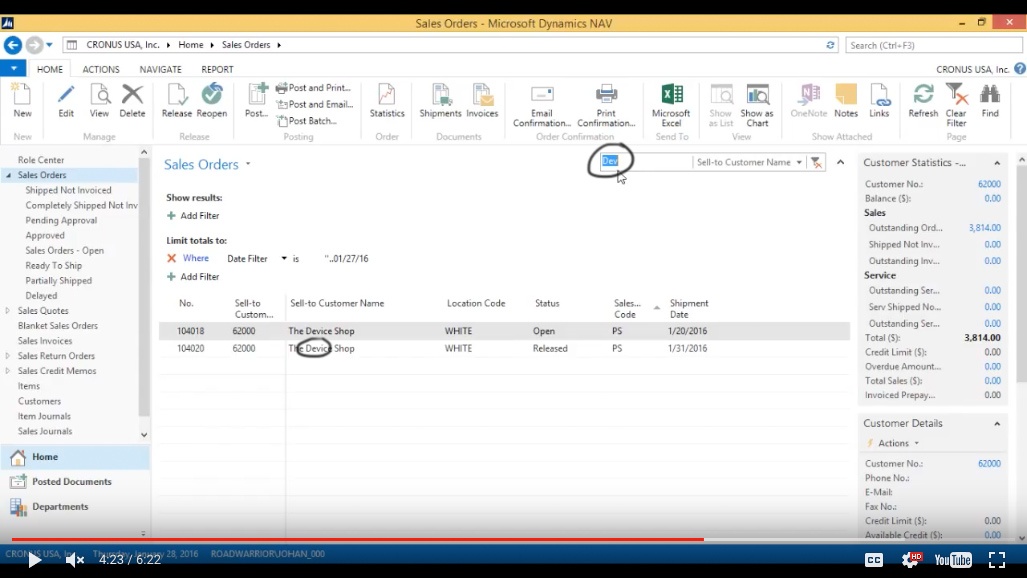Switch to the NAVIGATE ribbon tab

160,69
